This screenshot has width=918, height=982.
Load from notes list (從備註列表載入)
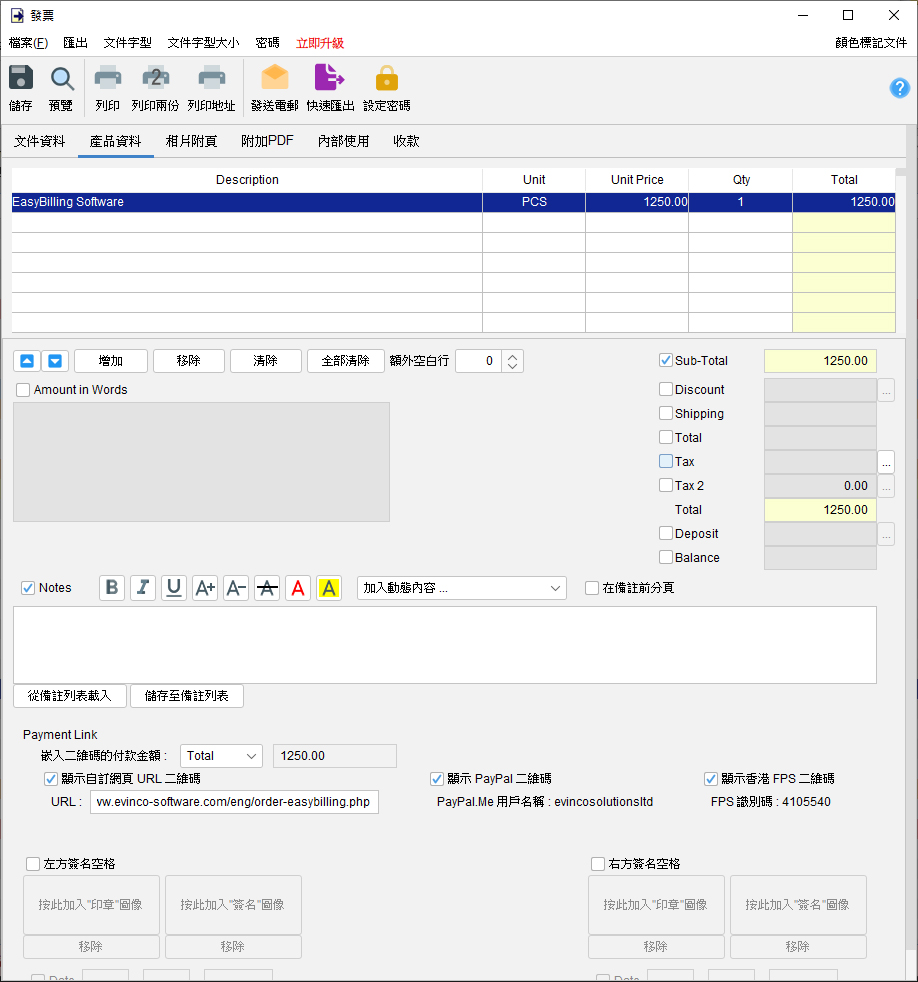click(70, 696)
